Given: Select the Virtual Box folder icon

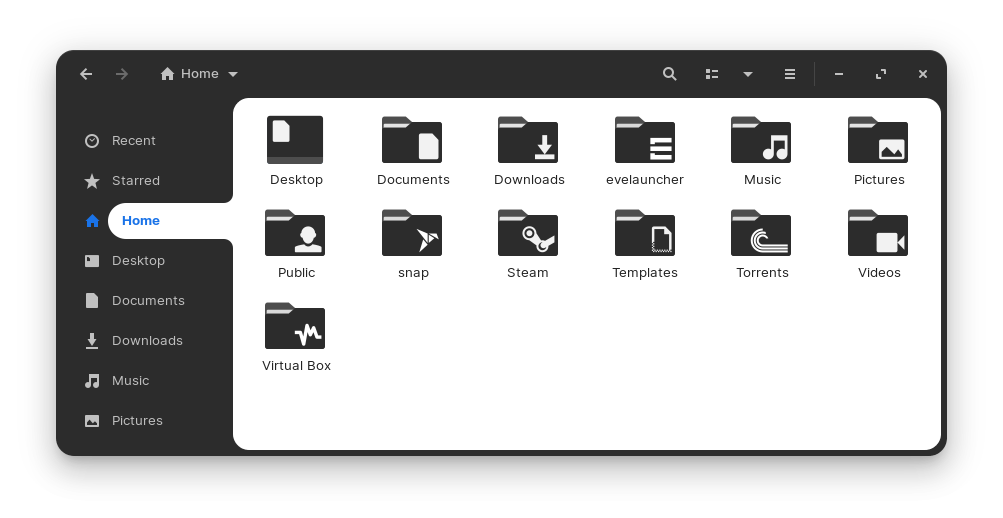Looking at the screenshot, I should 295,326.
